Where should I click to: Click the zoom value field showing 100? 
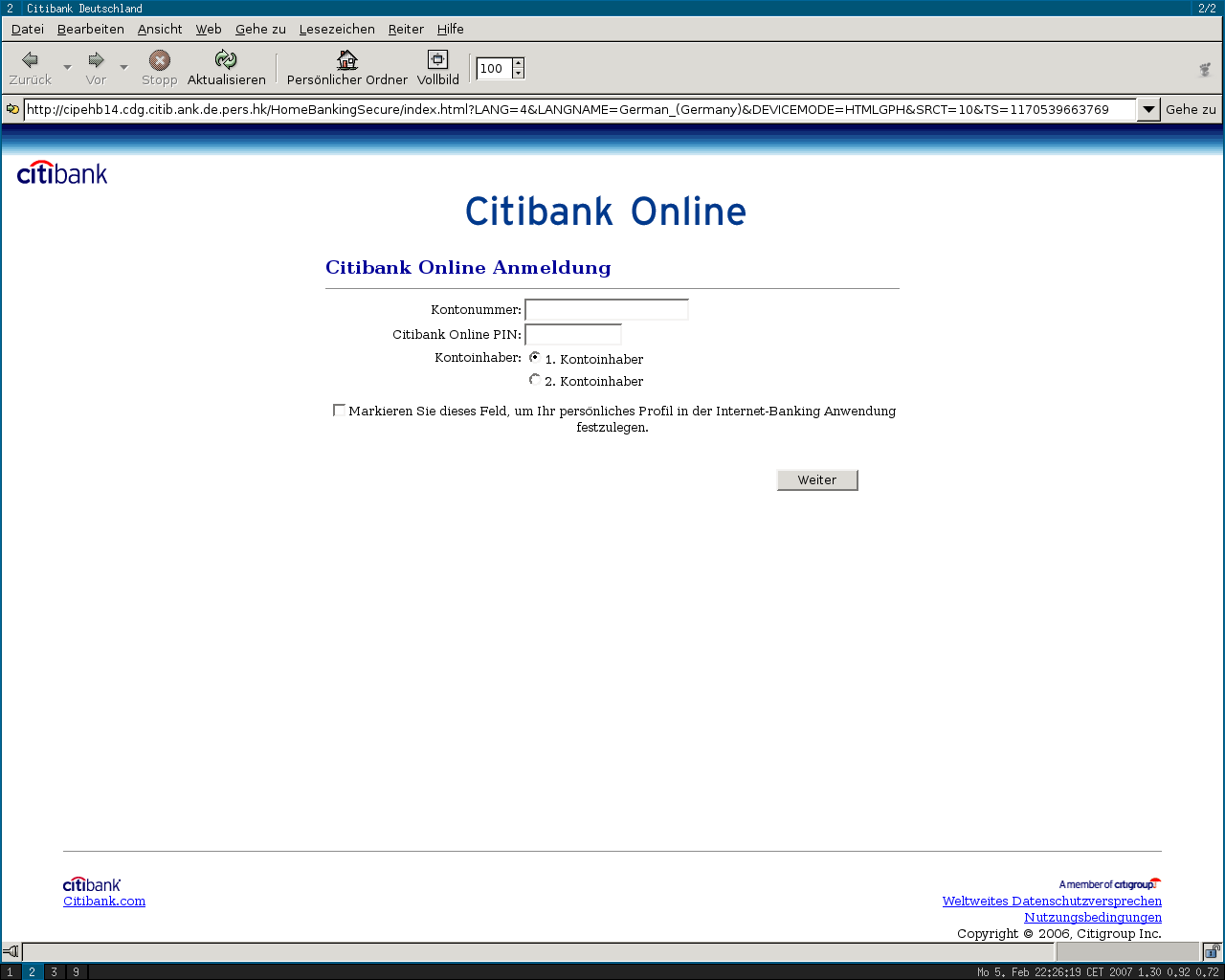pyautogui.click(x=494, y=69)
